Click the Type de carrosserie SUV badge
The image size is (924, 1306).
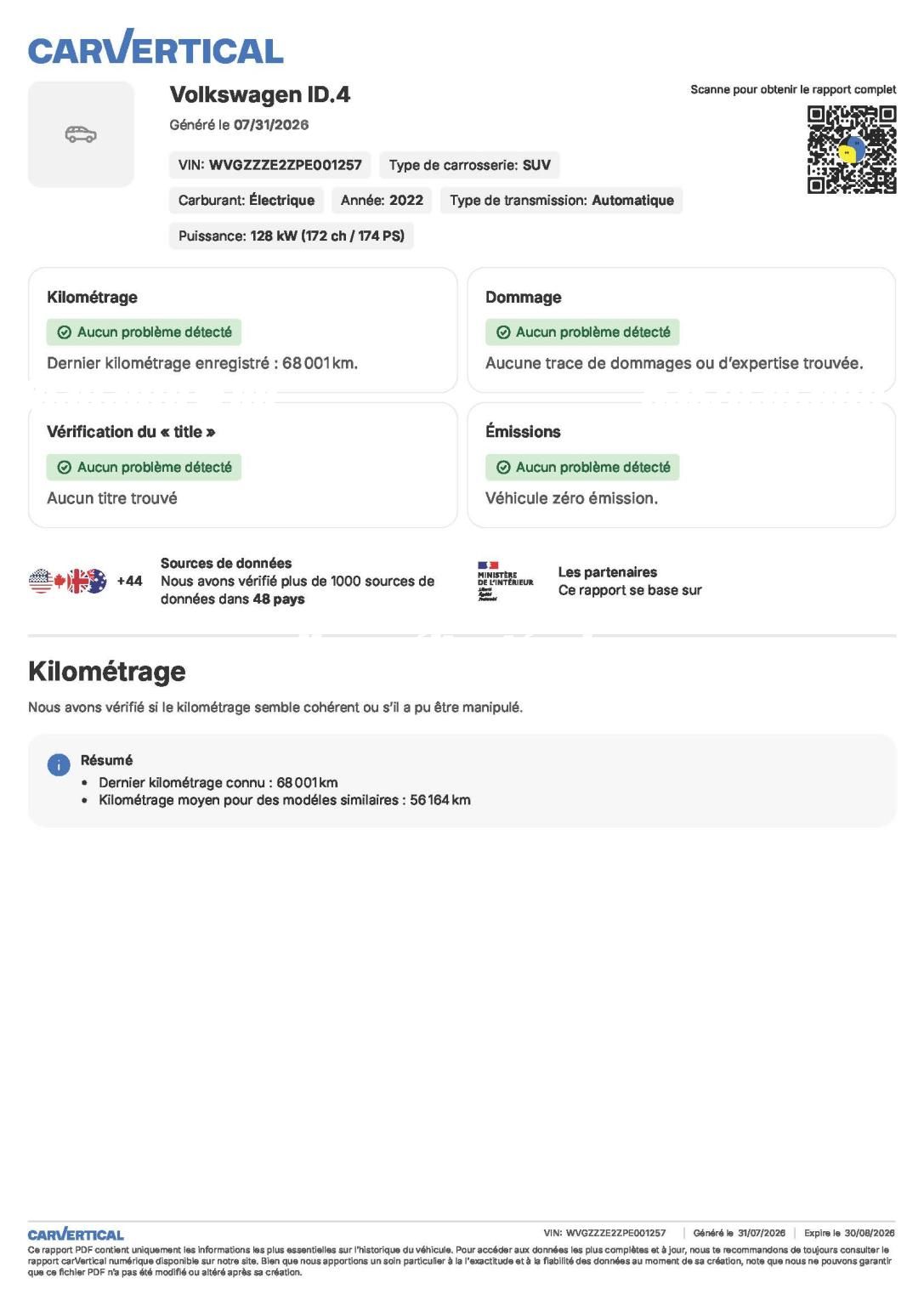(x=470, y=165)
